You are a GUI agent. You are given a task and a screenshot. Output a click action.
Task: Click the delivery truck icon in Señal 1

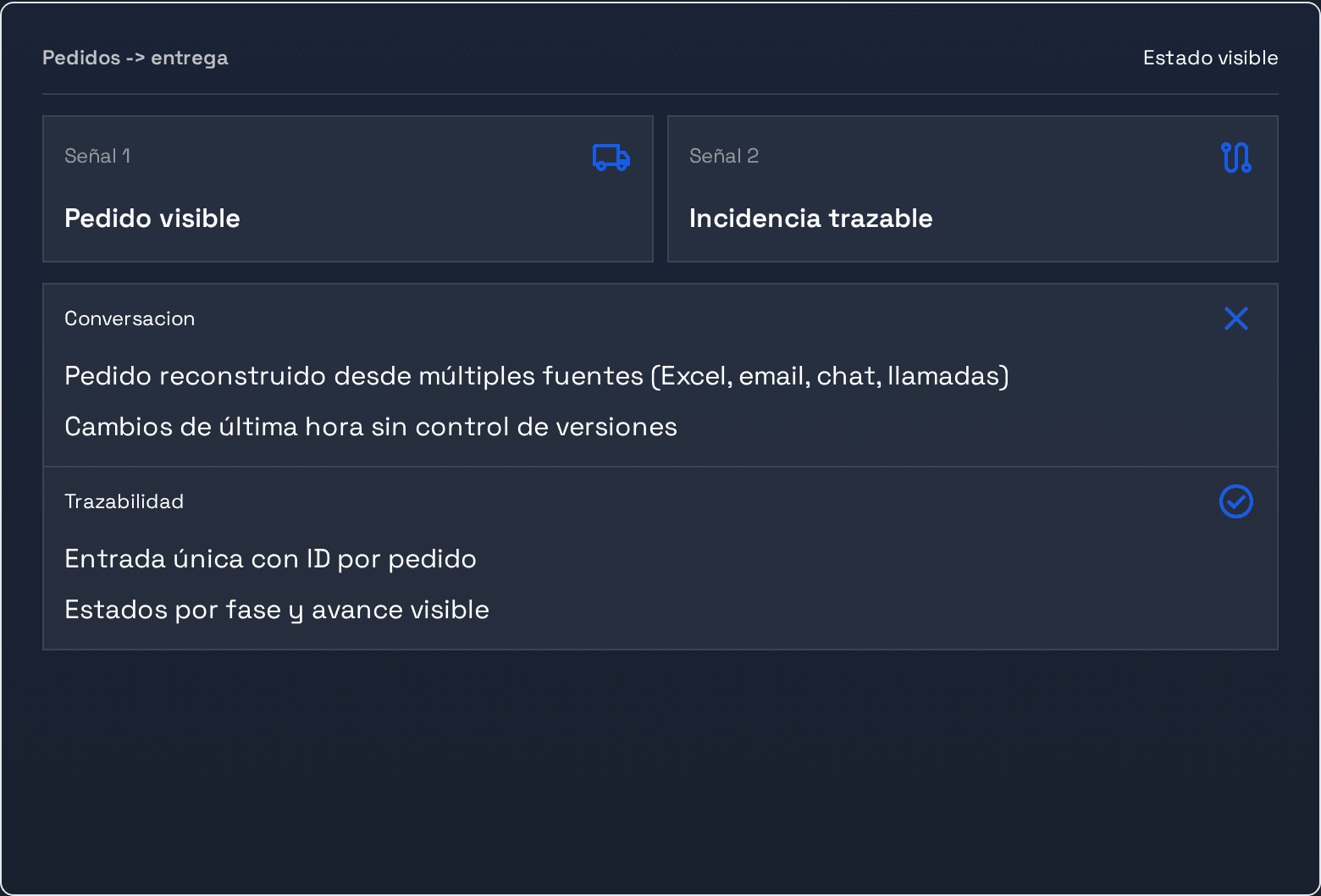point(611,157)
